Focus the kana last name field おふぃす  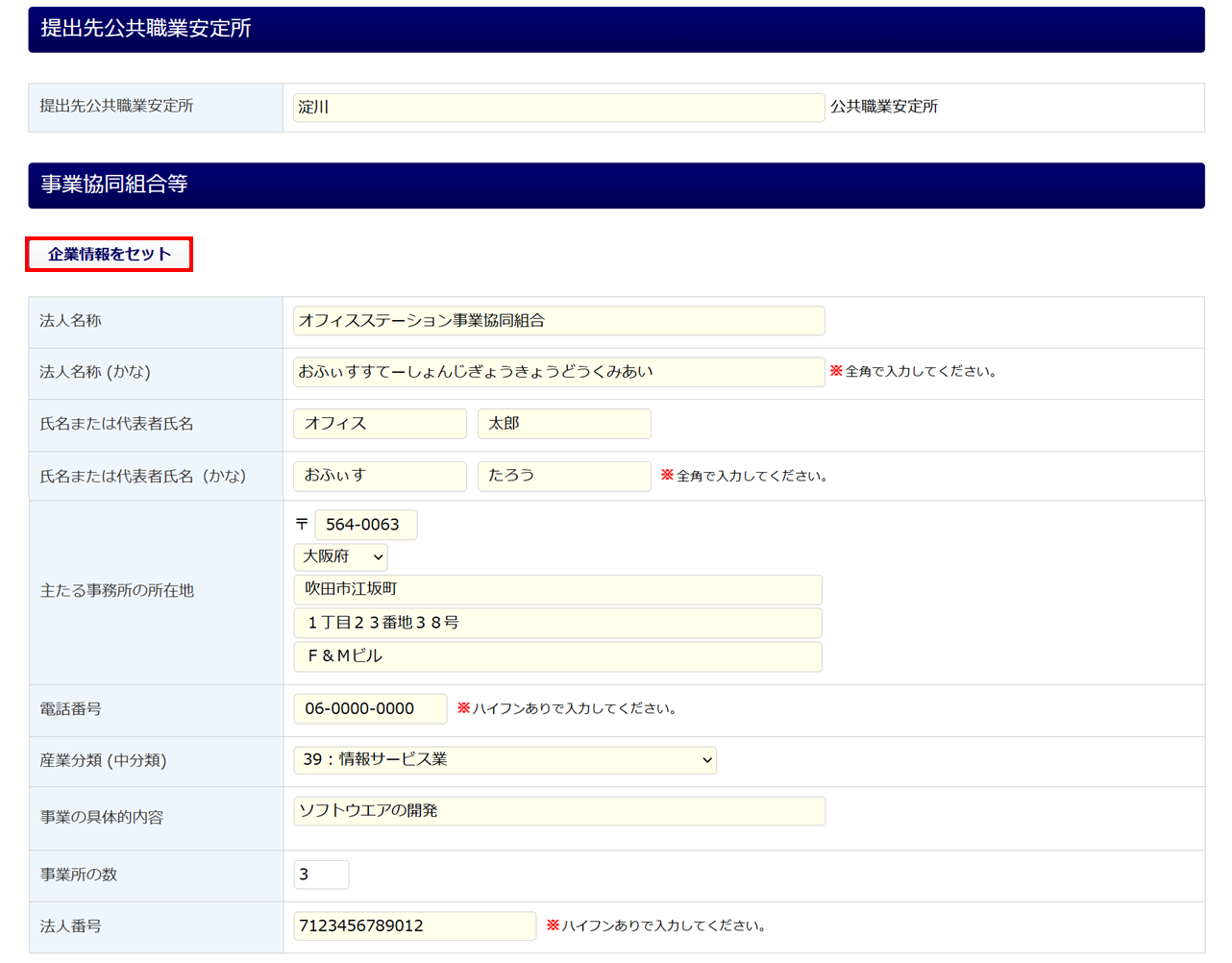coord(380,476)
